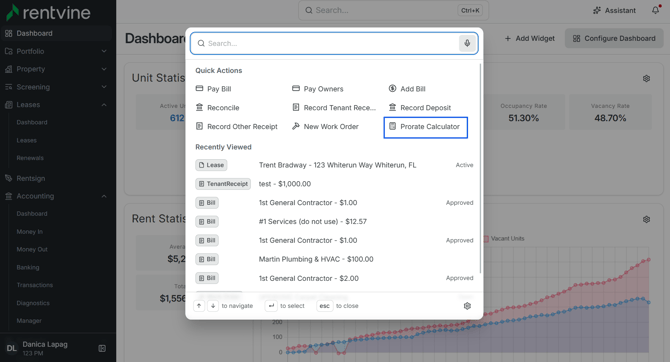Open the Assistant
The width and height of the screenshot is (670, 362).
click(x=614, y=11)
